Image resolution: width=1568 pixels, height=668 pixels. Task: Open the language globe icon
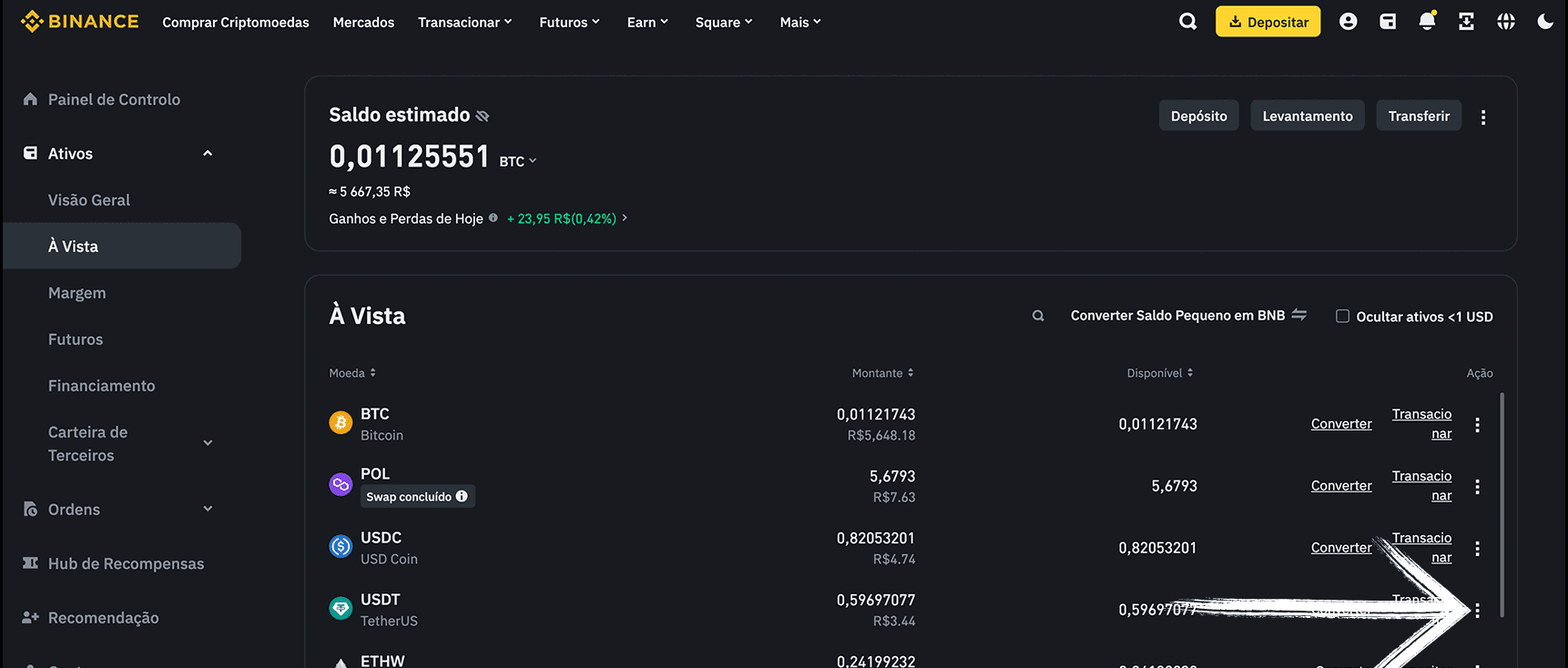click(x=1506, y=21)
